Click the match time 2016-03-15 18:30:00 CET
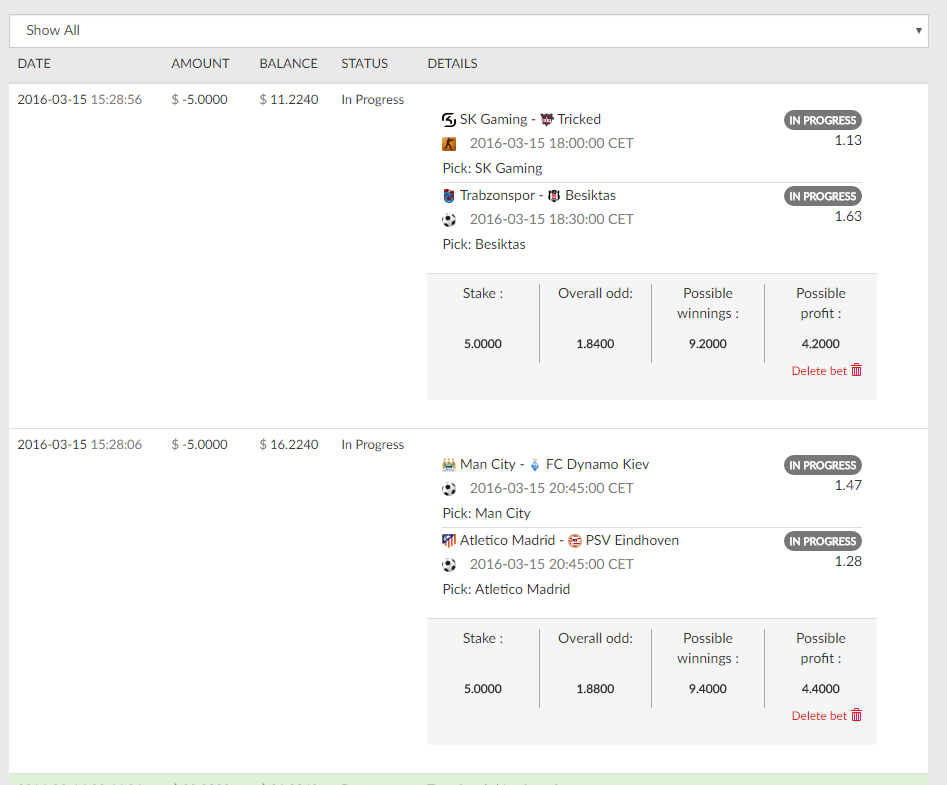This screenshot has width=947, height=785. click(x=551, y=220)
